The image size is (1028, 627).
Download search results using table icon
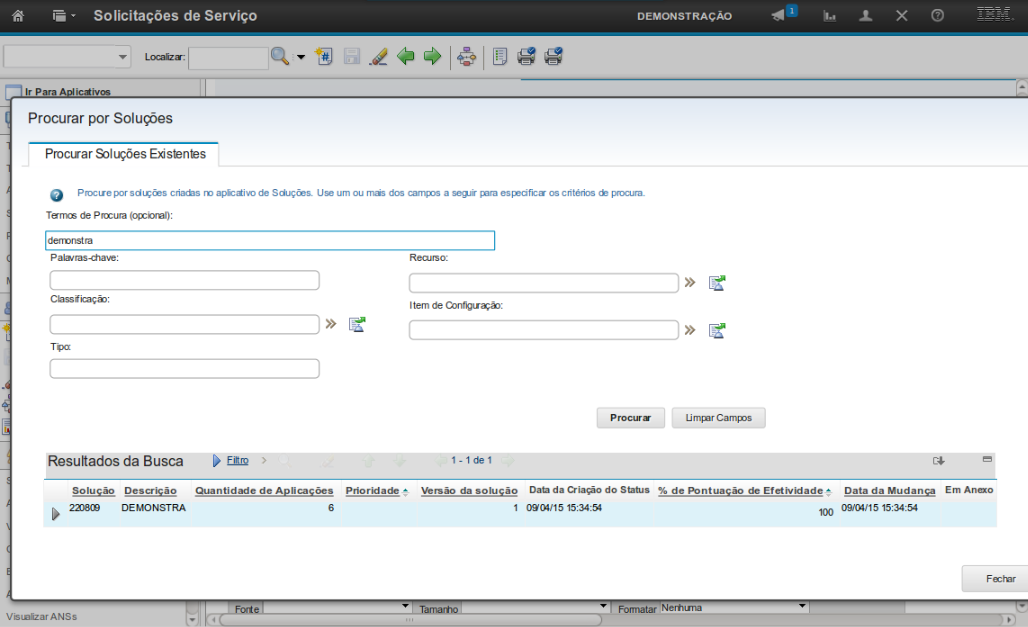938,461
